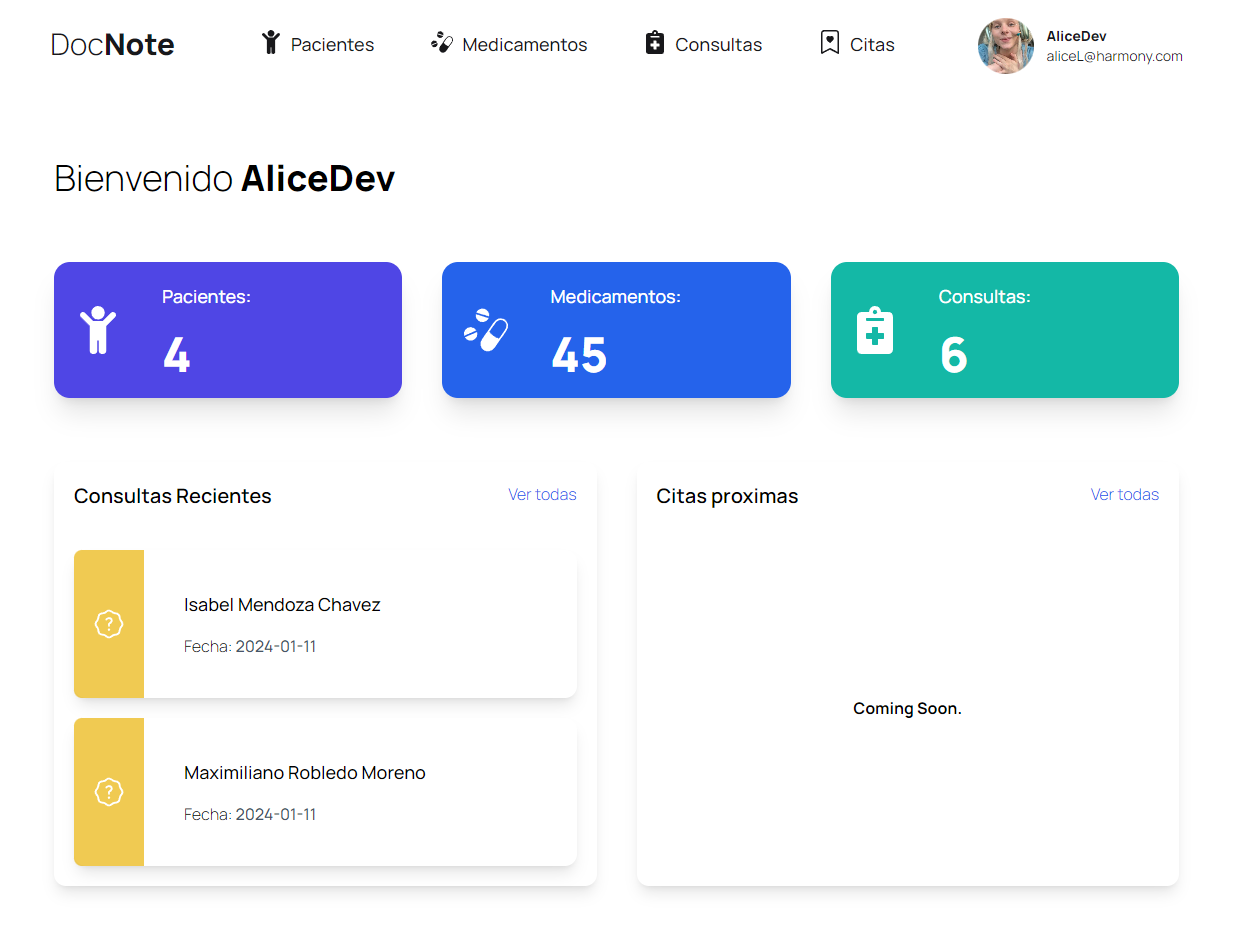This screenshot has width=1233, height=935.
Task: Click the clipboard icon in green Consultas card
Action: (x=875, y=330)
